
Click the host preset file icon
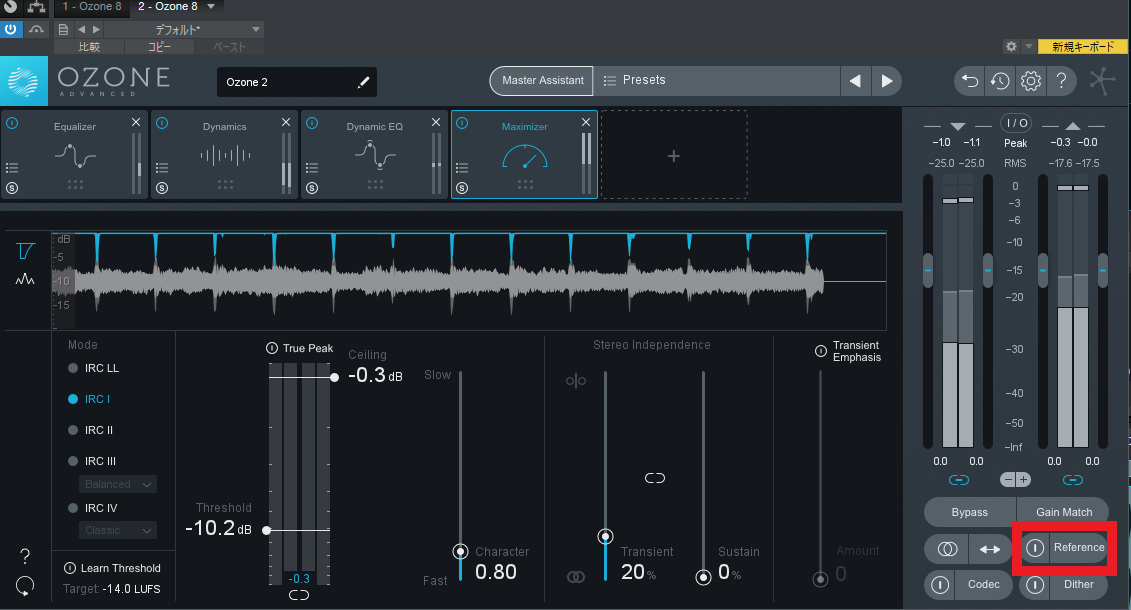tap(63, 30)
